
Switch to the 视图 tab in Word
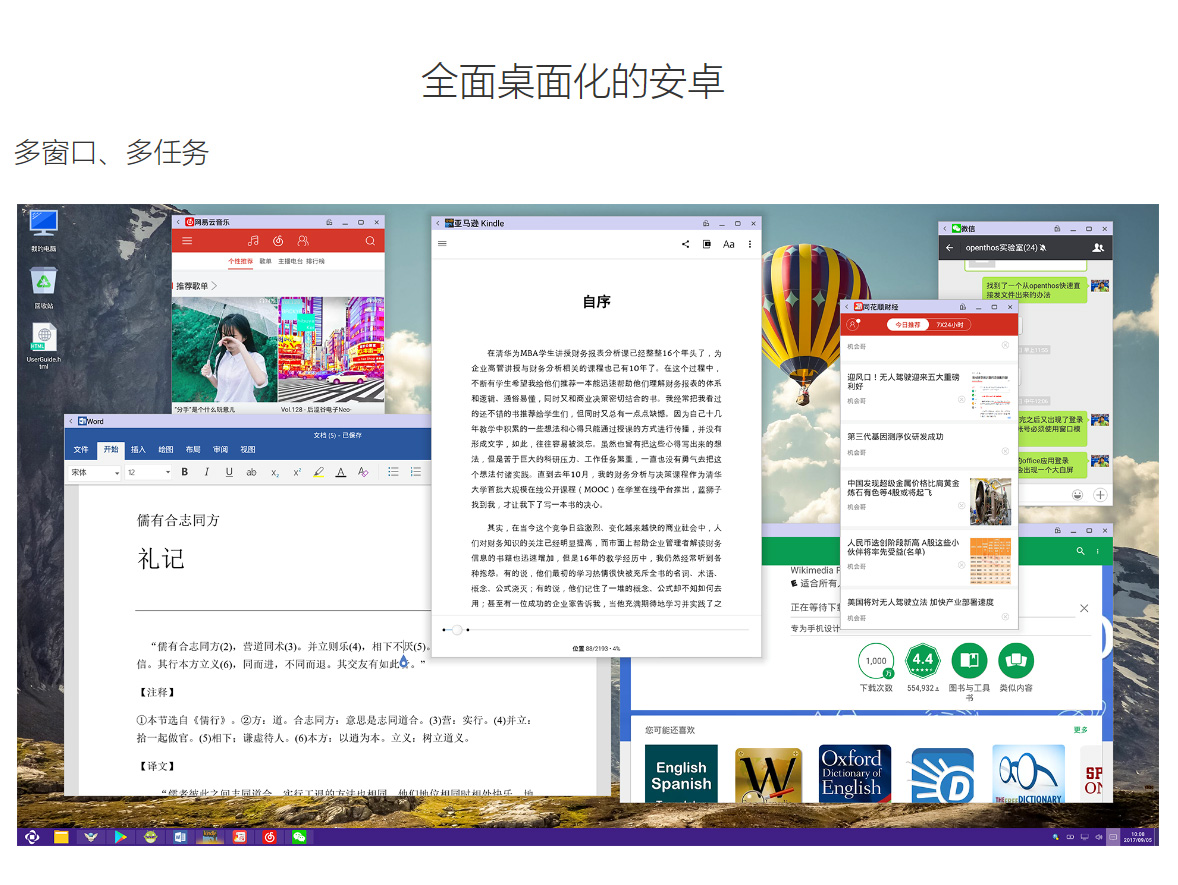tap(248, 449)
